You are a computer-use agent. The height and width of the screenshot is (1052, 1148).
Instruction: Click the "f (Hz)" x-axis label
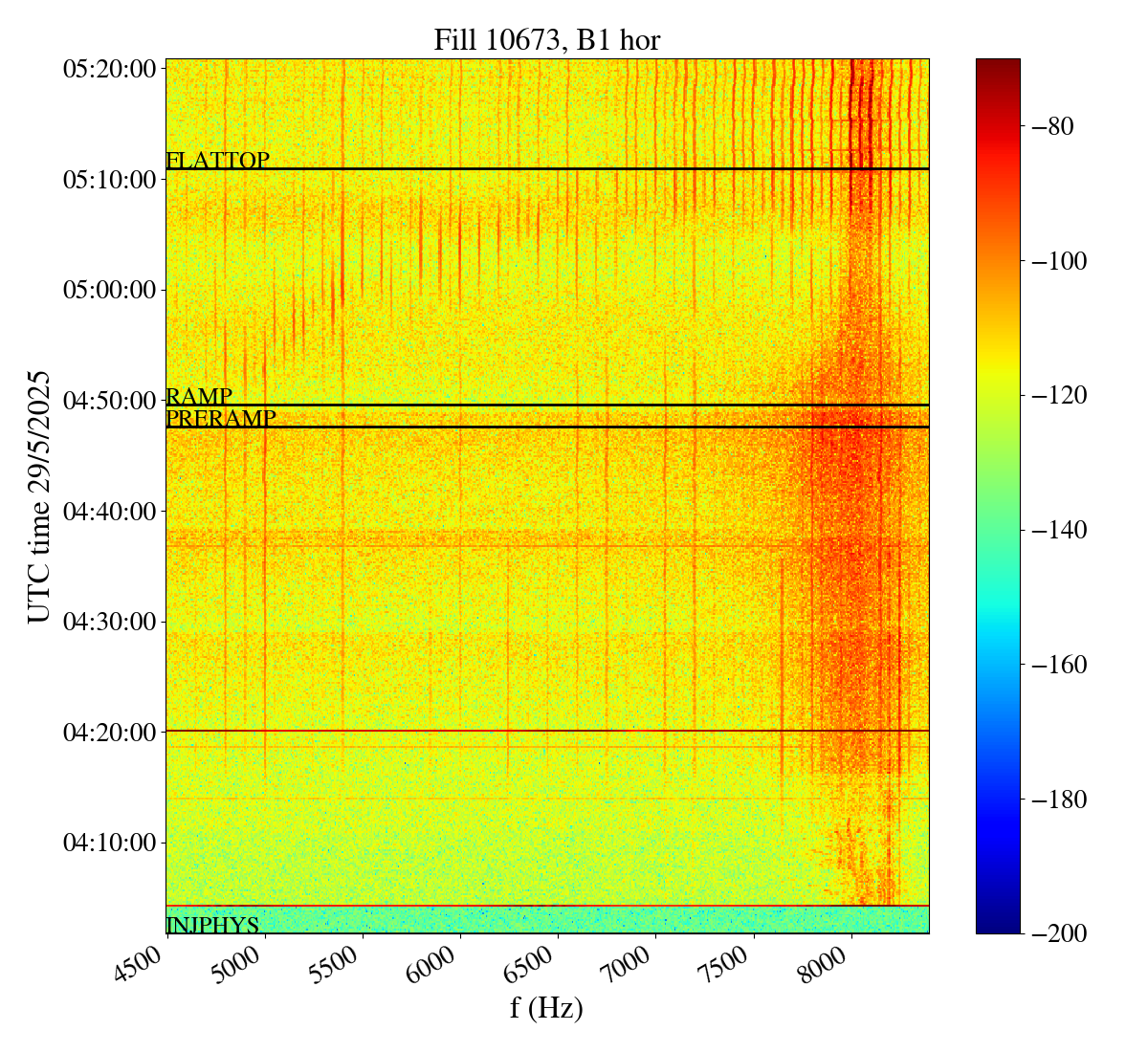pos(546,1007)
